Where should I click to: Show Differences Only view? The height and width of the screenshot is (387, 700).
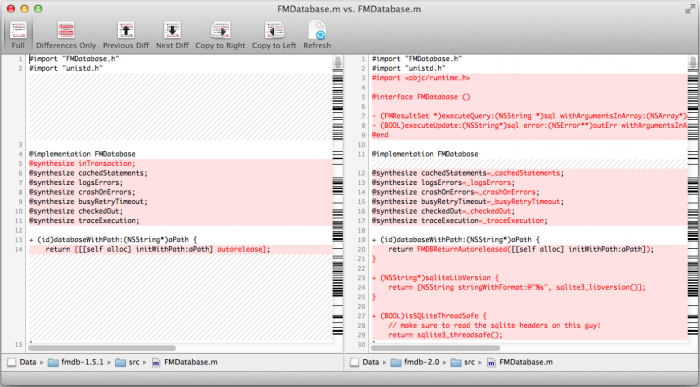pos(66,35)
